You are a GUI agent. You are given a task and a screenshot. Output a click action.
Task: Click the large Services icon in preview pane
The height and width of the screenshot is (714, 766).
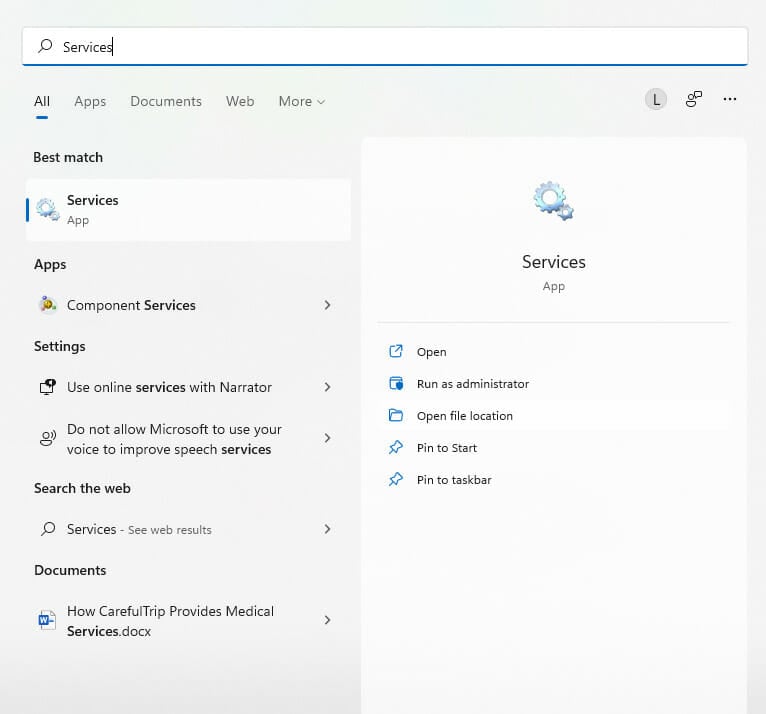point(553,201)
